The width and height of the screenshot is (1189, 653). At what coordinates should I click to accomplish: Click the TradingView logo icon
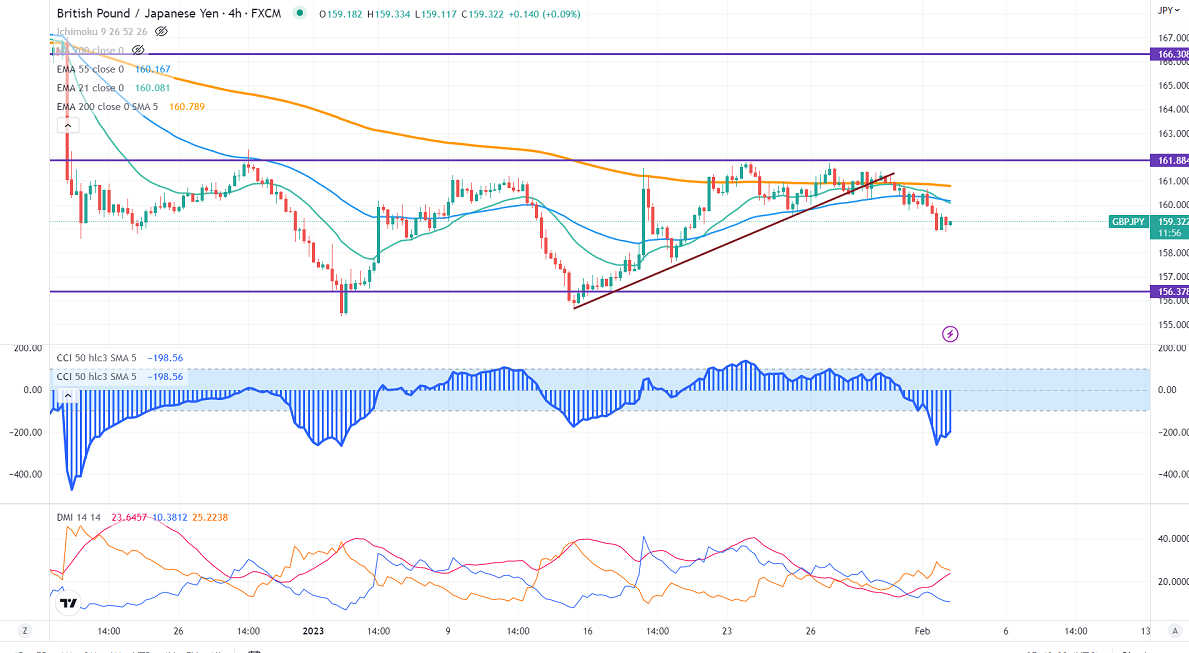67,602
